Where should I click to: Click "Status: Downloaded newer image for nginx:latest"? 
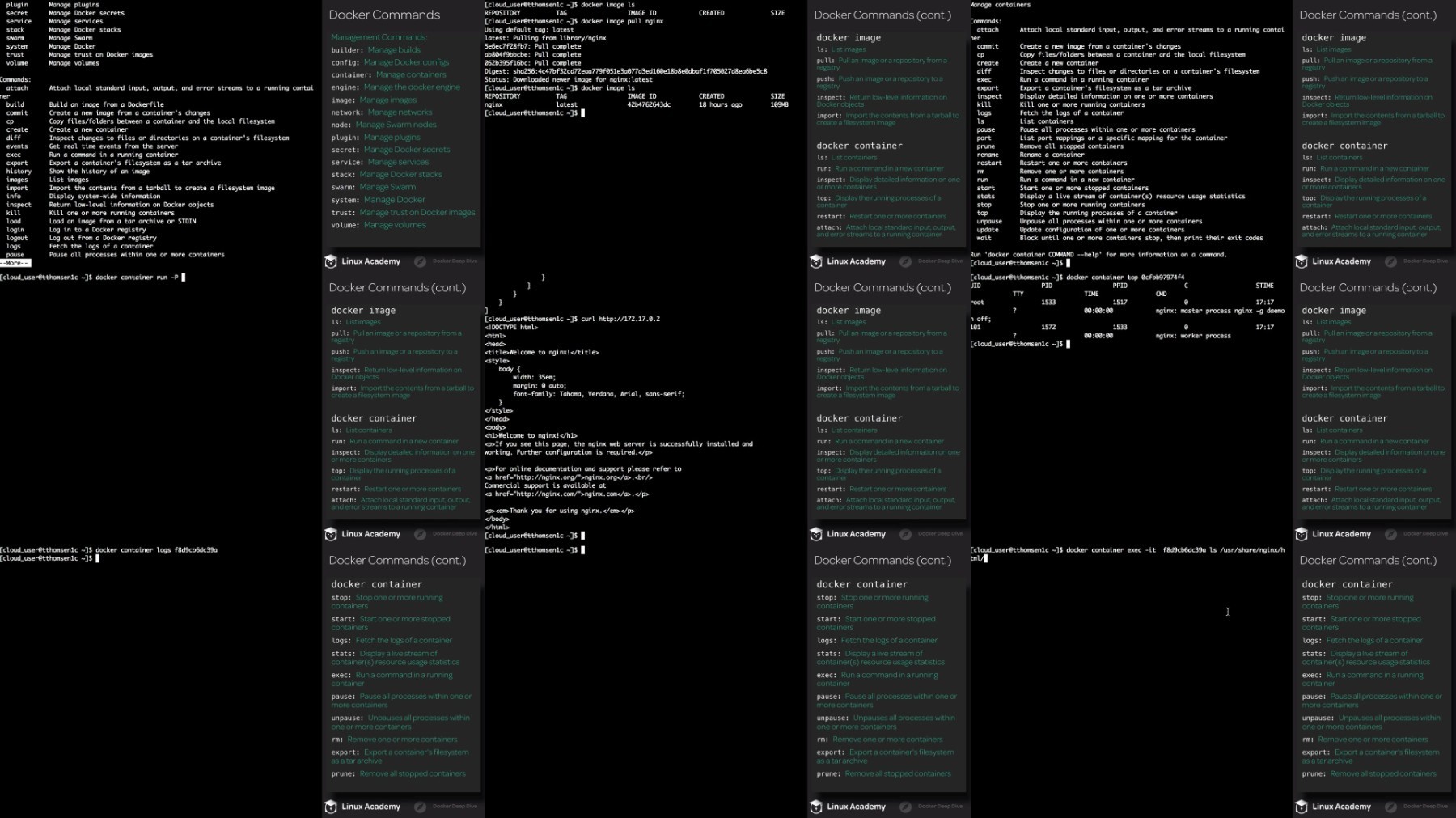(569, 79)
